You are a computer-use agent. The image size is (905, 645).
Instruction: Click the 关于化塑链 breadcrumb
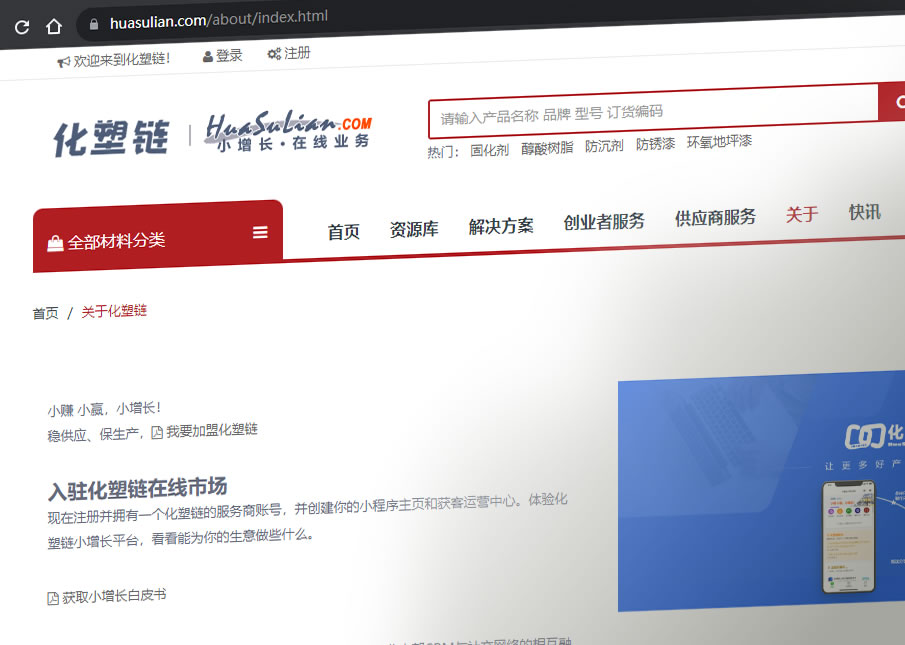(114, 312)
